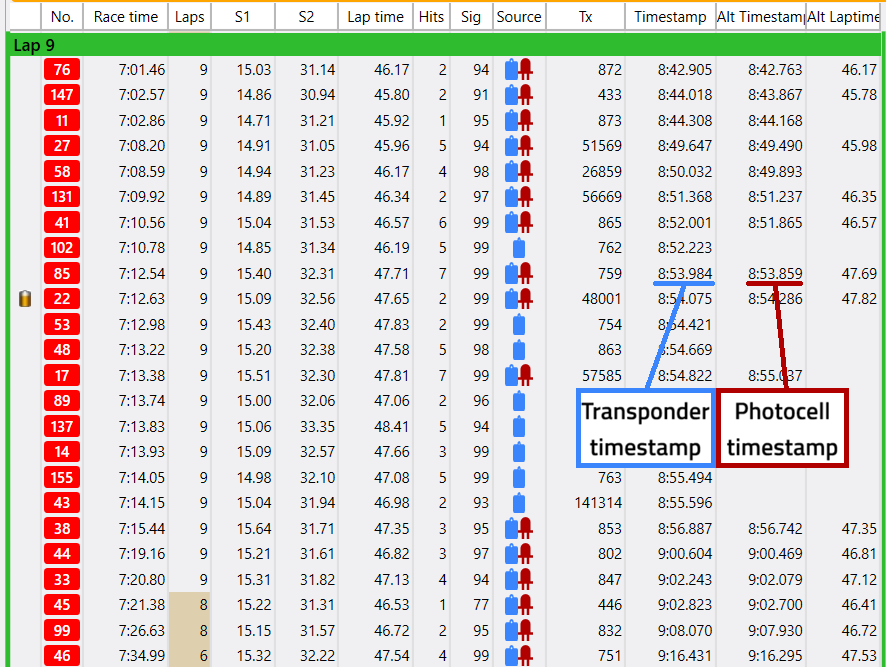The image size is (886, 667).
Task: Click the Tx column header
Action: point(585,17)
